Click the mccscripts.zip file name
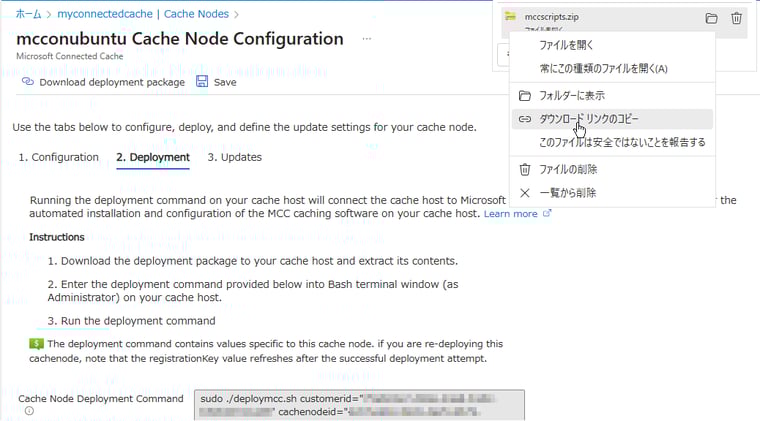This screenshot has height=421, width=760. point(552,17)
